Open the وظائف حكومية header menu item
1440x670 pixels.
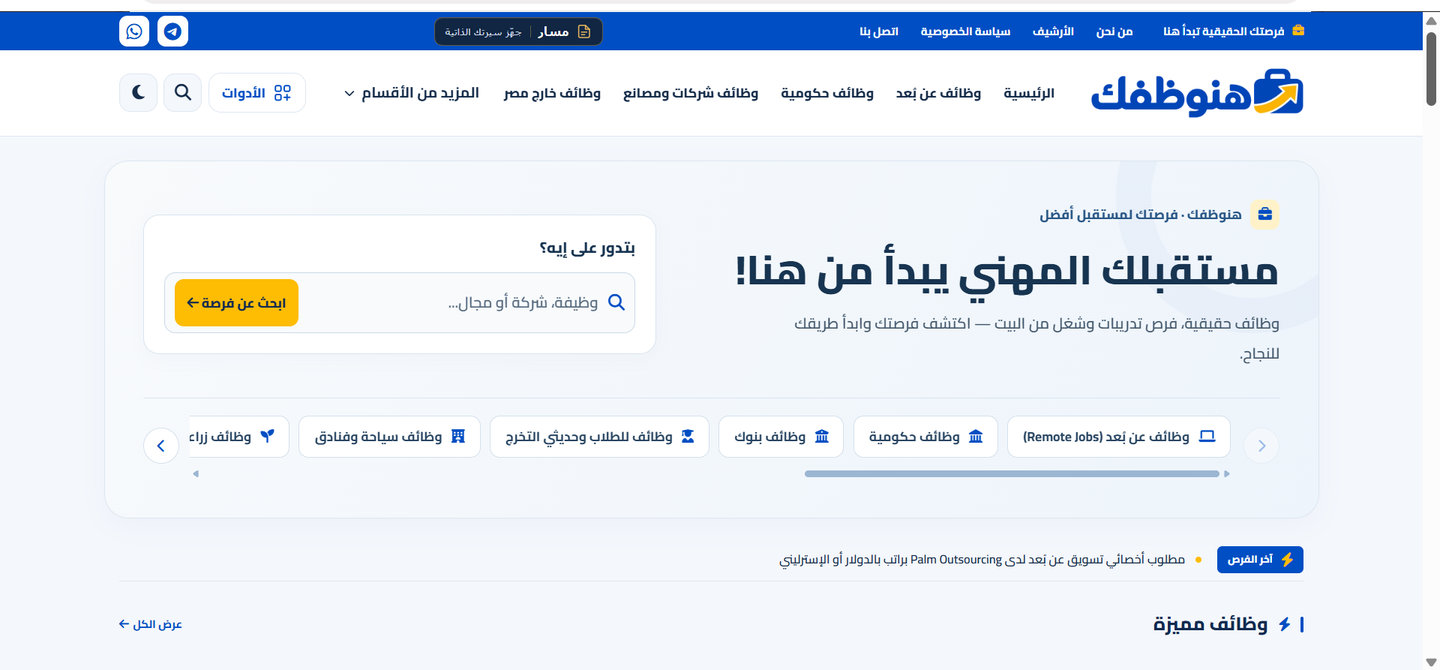(x=827, y=93)
